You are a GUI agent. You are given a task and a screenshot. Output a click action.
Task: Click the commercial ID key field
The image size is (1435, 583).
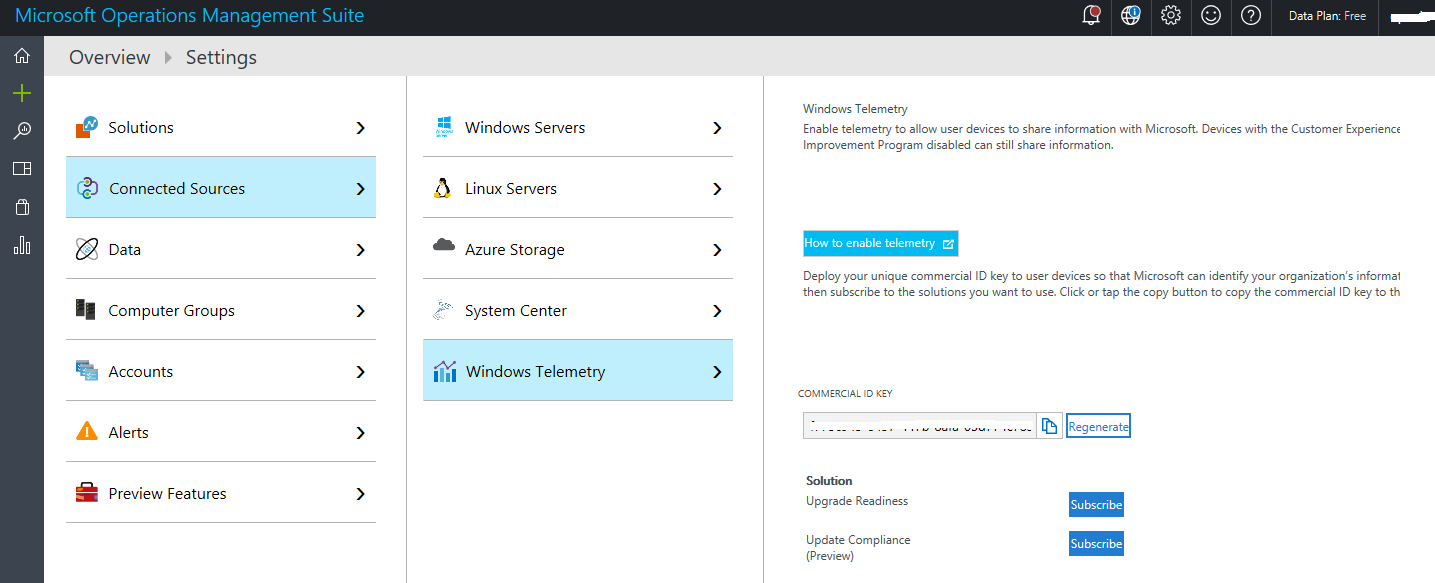point(918,425)
